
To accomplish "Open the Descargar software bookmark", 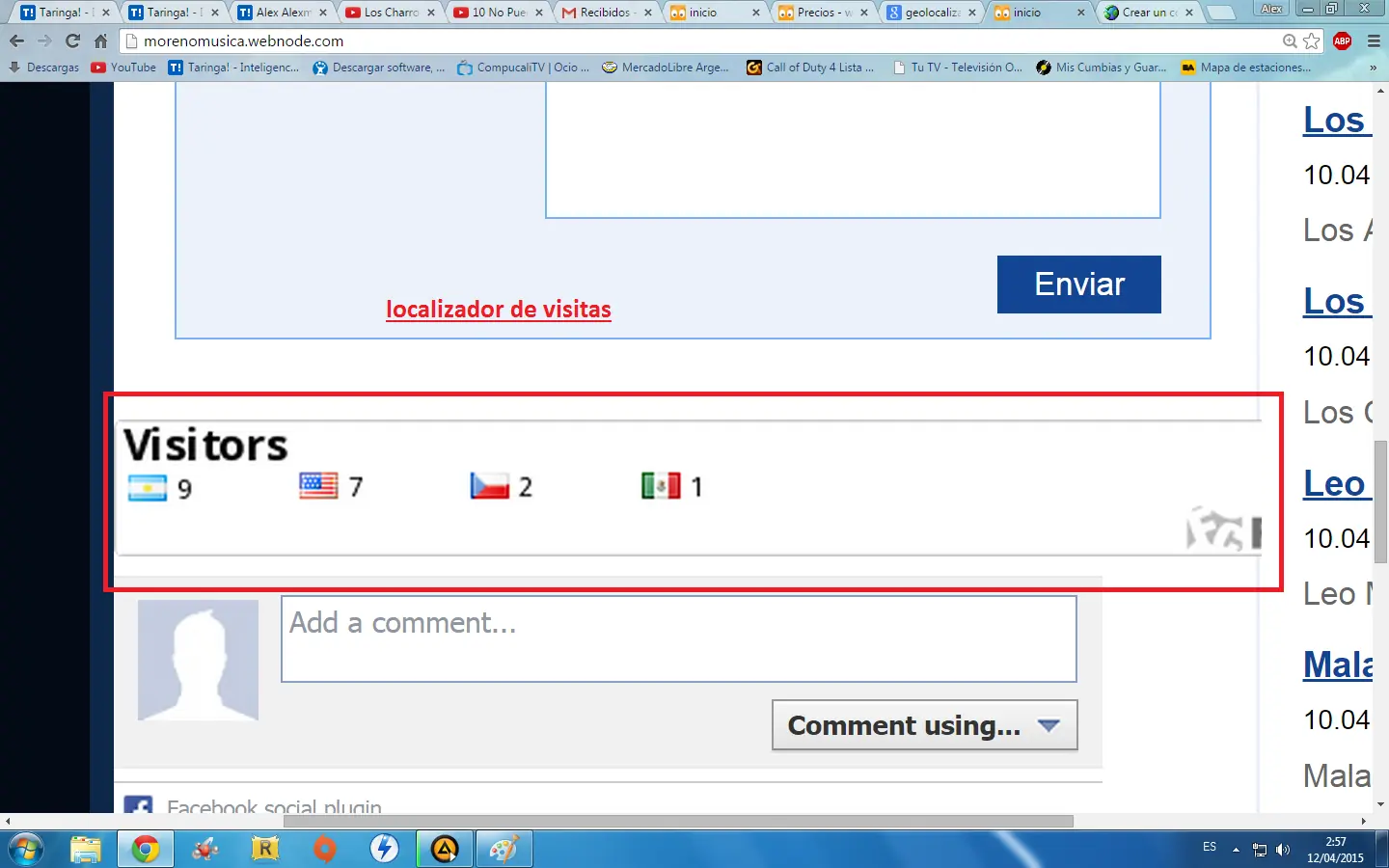I will pyautogui.click(x=379, y=68).
